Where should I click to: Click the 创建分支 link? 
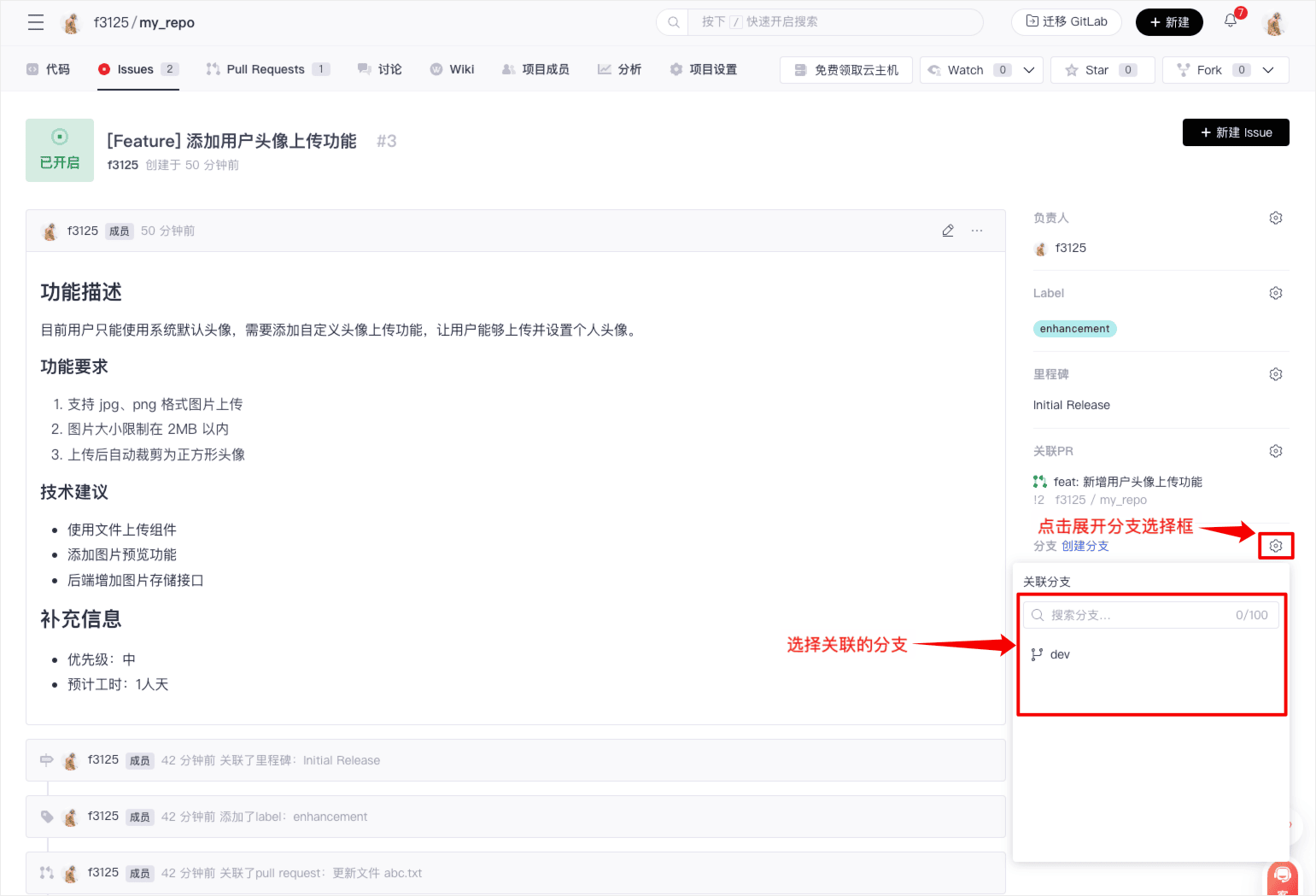1085,546
